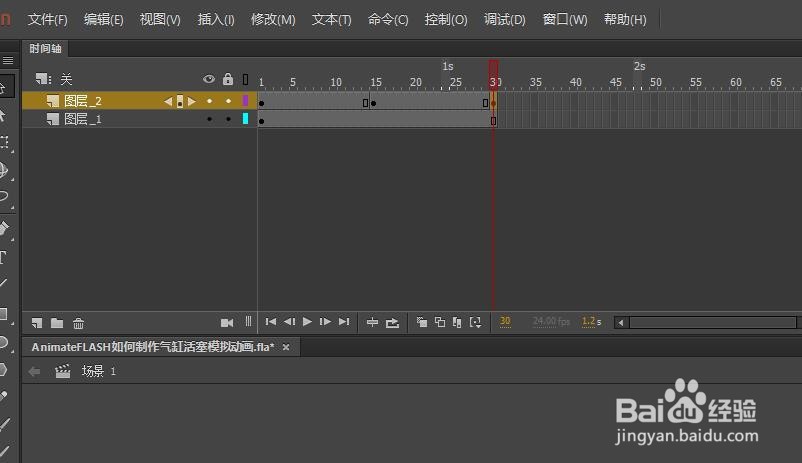Go to previous keyframe on 图层_2
Image resolution: width=802 pixels, height=463 pixels.
tap(168, 101)
